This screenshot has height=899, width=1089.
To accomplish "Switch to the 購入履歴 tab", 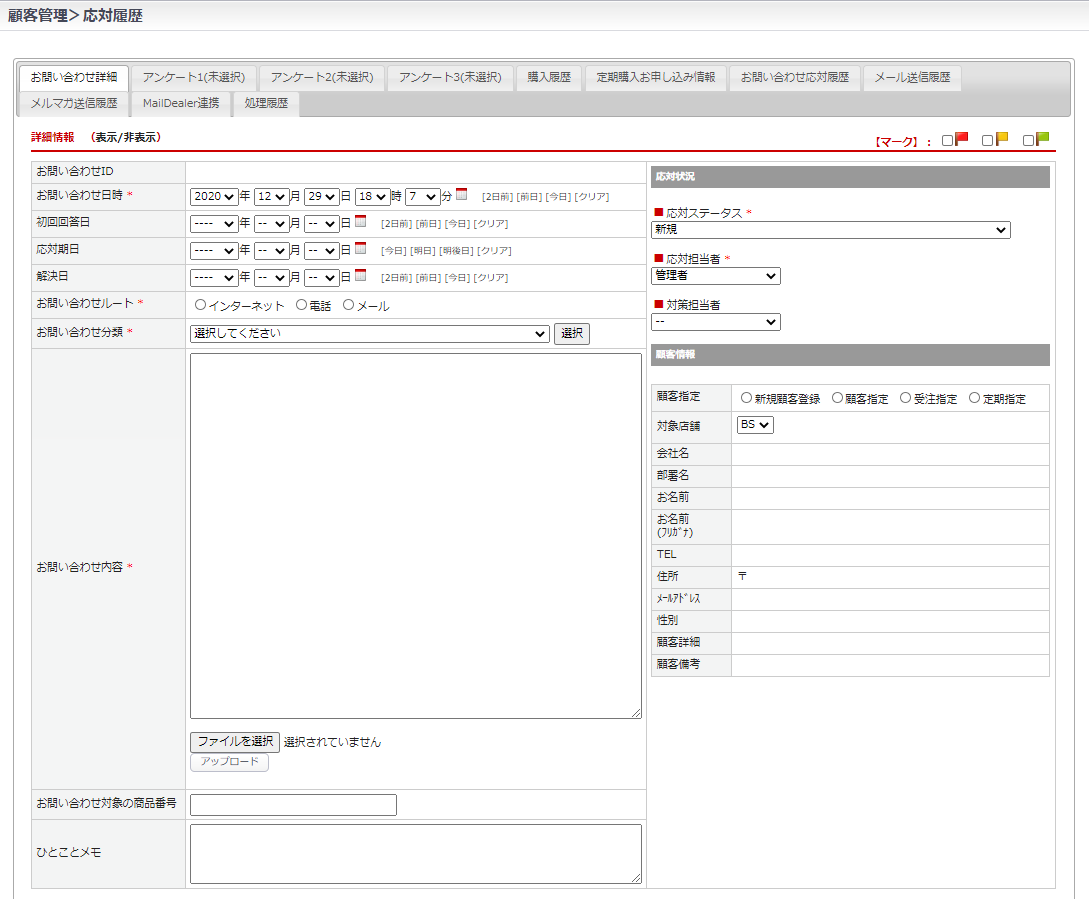I will pos(549,77).
